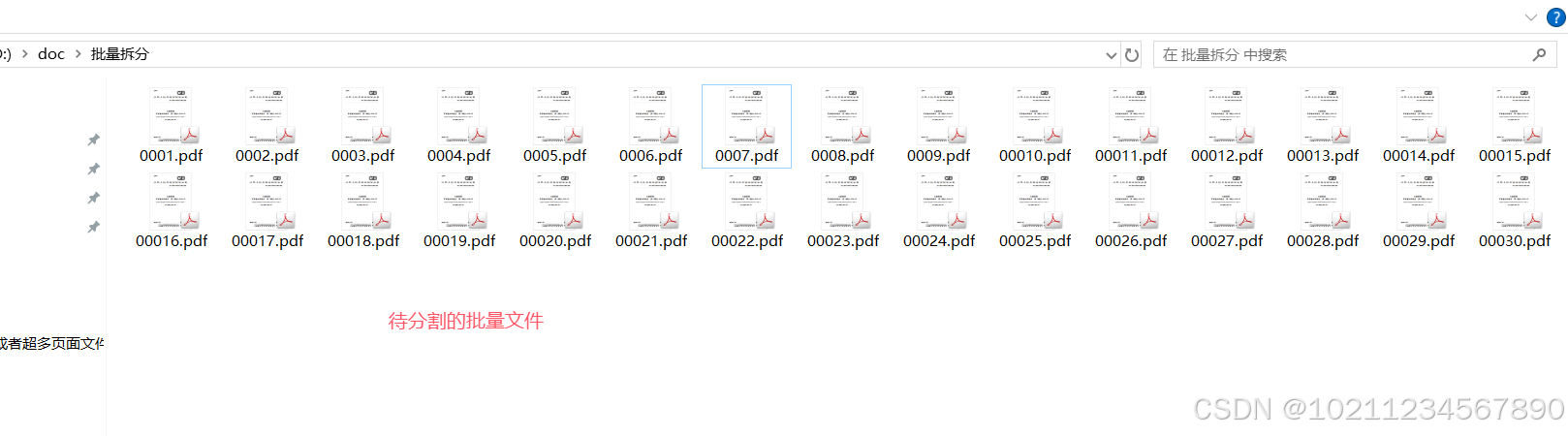
Task: Select the 0007.pdf file icon
Action: pos(747,115)
